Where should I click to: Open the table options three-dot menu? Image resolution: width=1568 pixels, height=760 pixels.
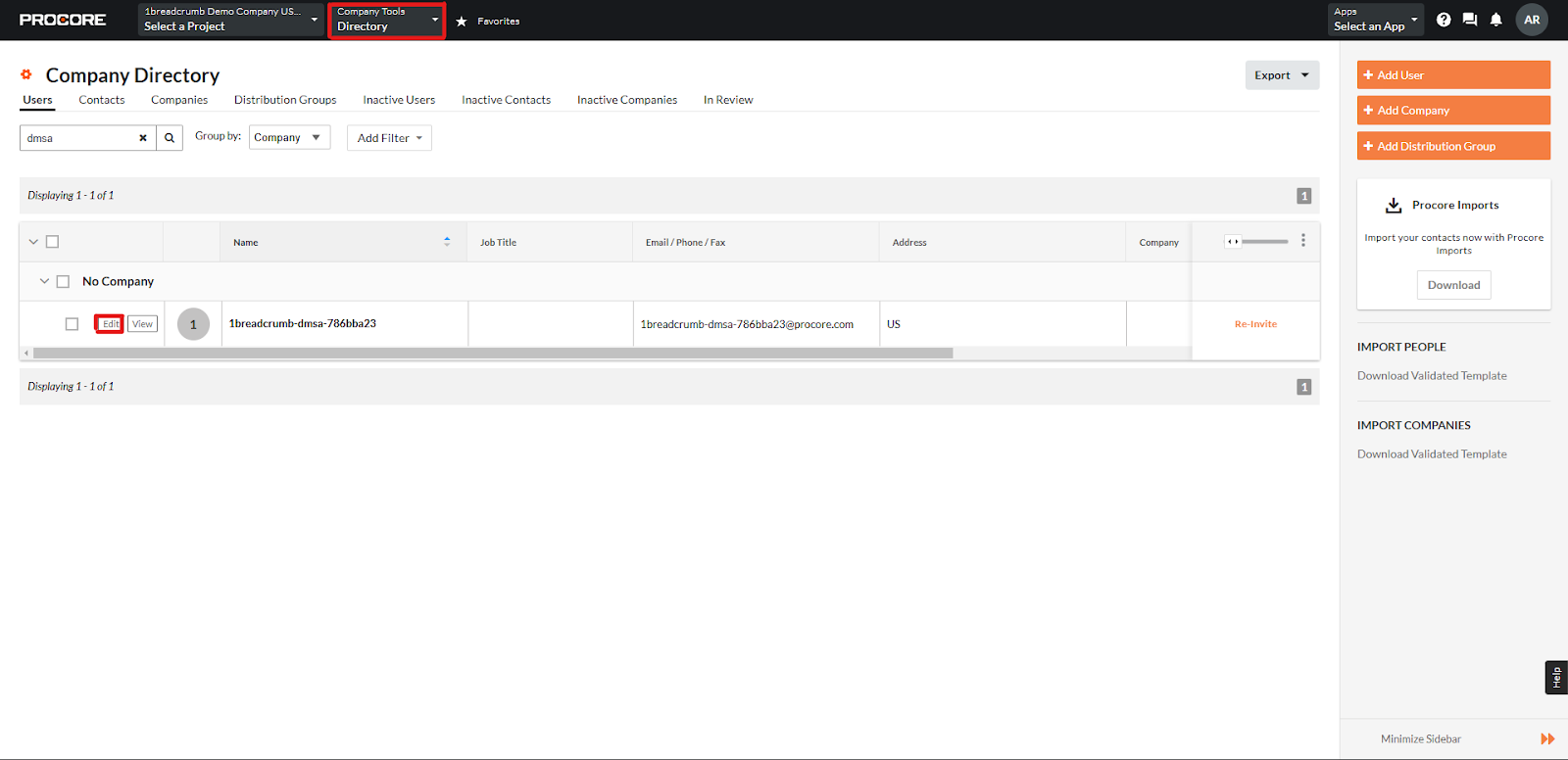click(x=1303, y=240)
